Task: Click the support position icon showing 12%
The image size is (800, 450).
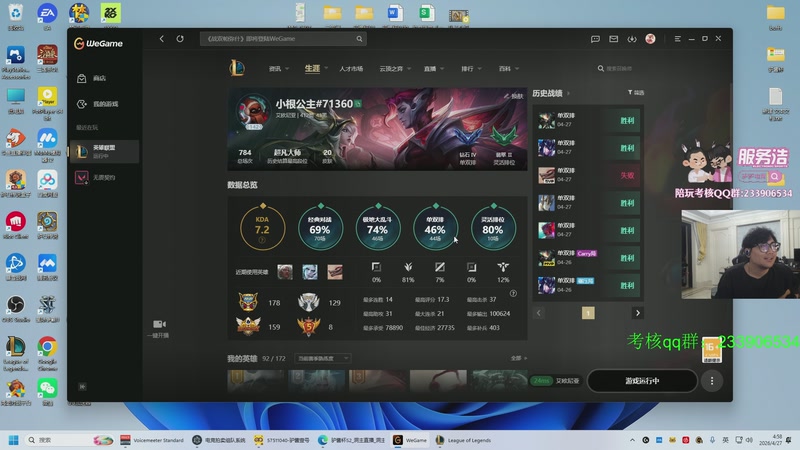Action: (503, 267)
